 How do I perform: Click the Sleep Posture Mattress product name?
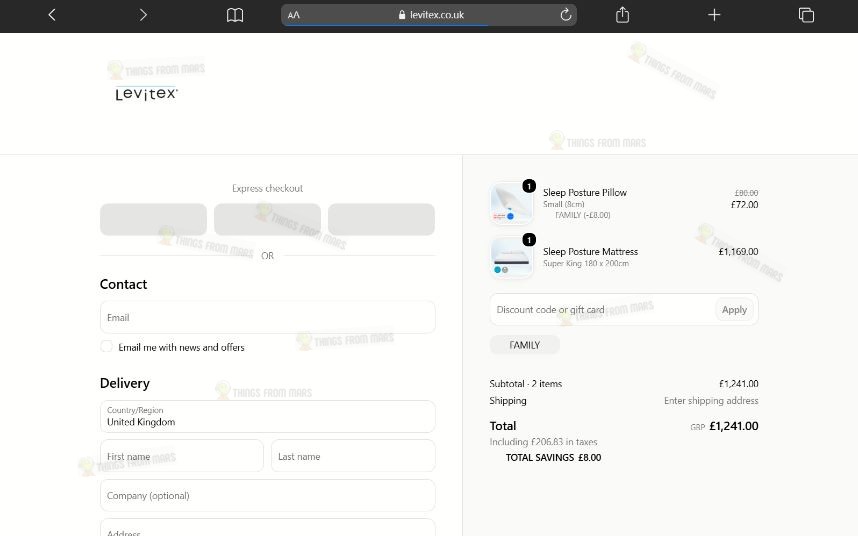click(x=590, y=252)
